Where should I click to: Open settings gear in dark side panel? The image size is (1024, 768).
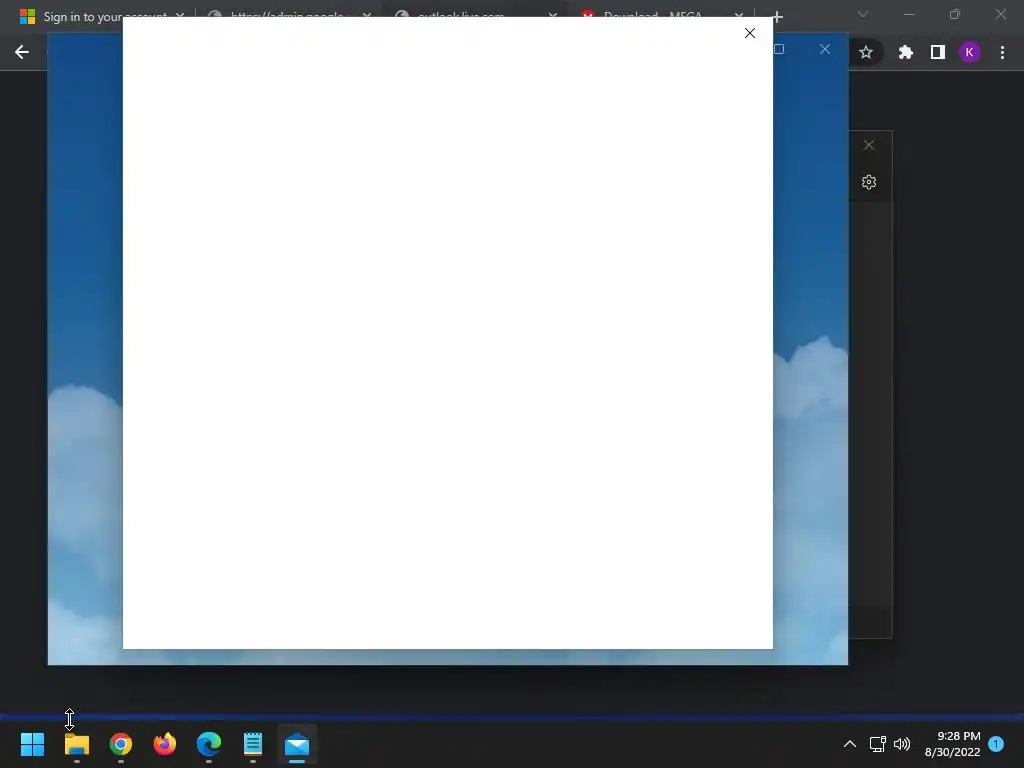869,182
